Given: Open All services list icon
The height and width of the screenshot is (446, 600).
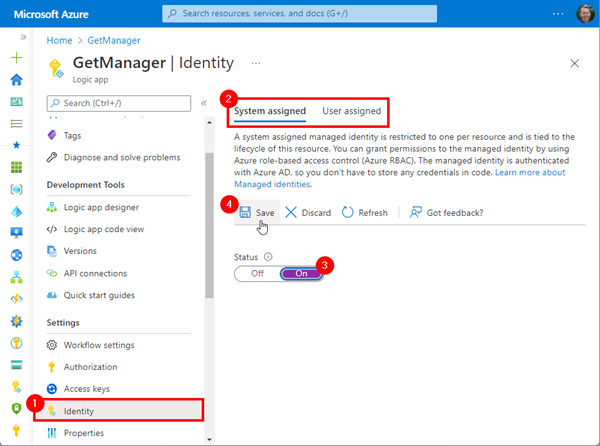Looking at the screenshot, I should click(16, 124).
